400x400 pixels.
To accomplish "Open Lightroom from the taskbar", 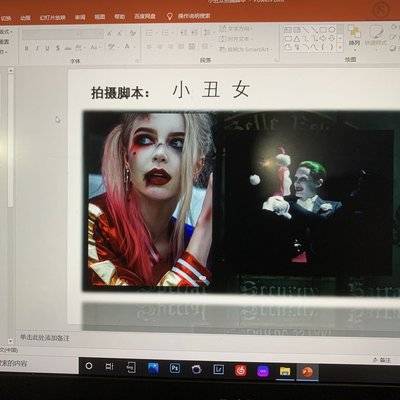I will (x=219, y=369).
